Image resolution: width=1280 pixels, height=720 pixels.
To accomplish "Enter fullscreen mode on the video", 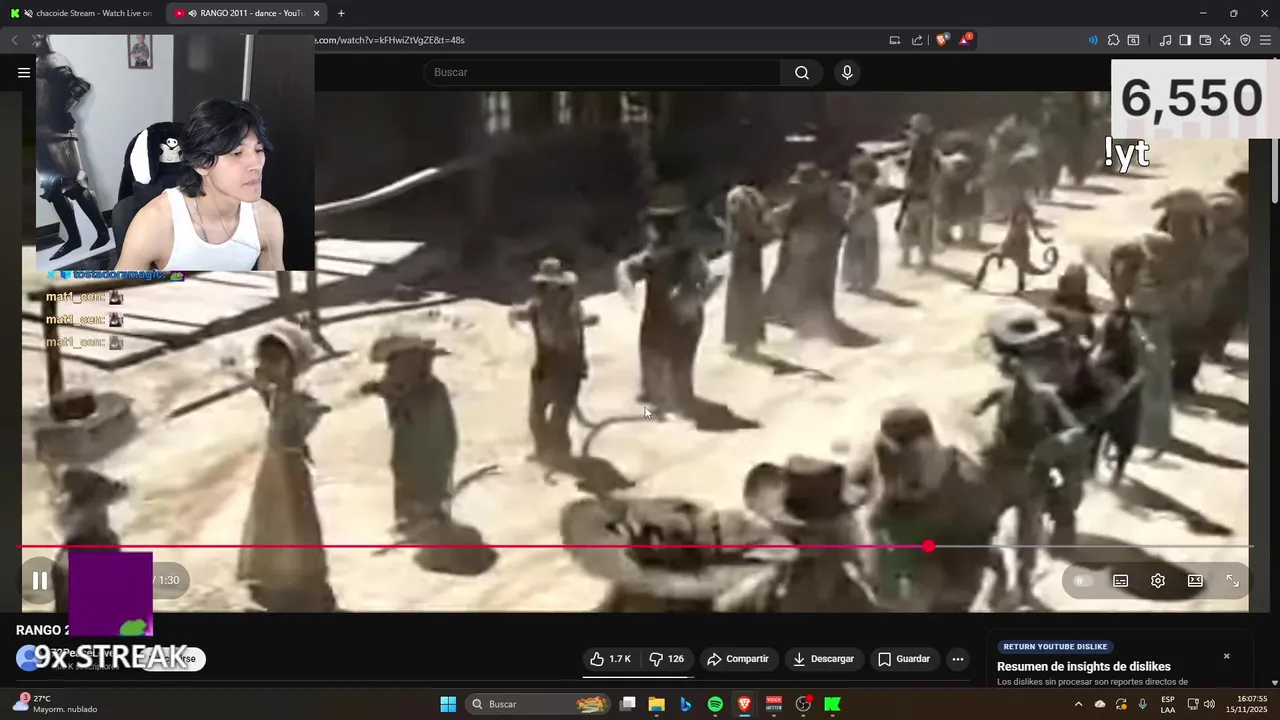I will coord(1232,581).
